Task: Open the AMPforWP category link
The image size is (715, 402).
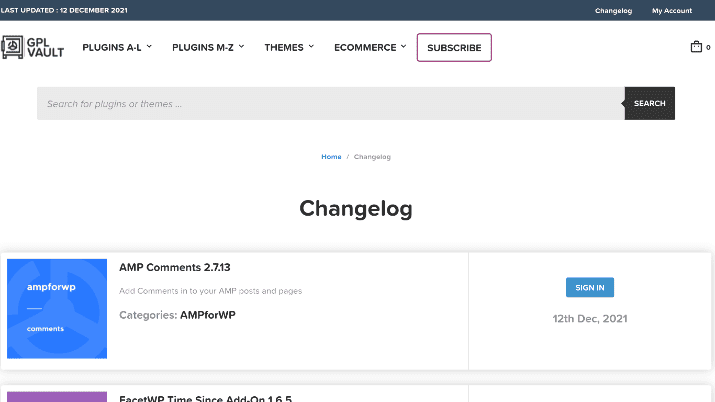Action: [207, 315]
